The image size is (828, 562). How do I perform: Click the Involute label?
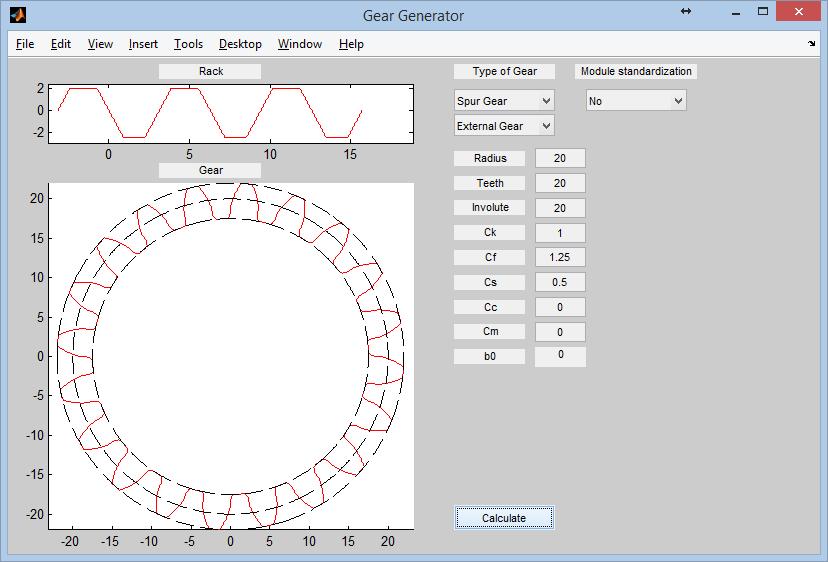(490, 207)
